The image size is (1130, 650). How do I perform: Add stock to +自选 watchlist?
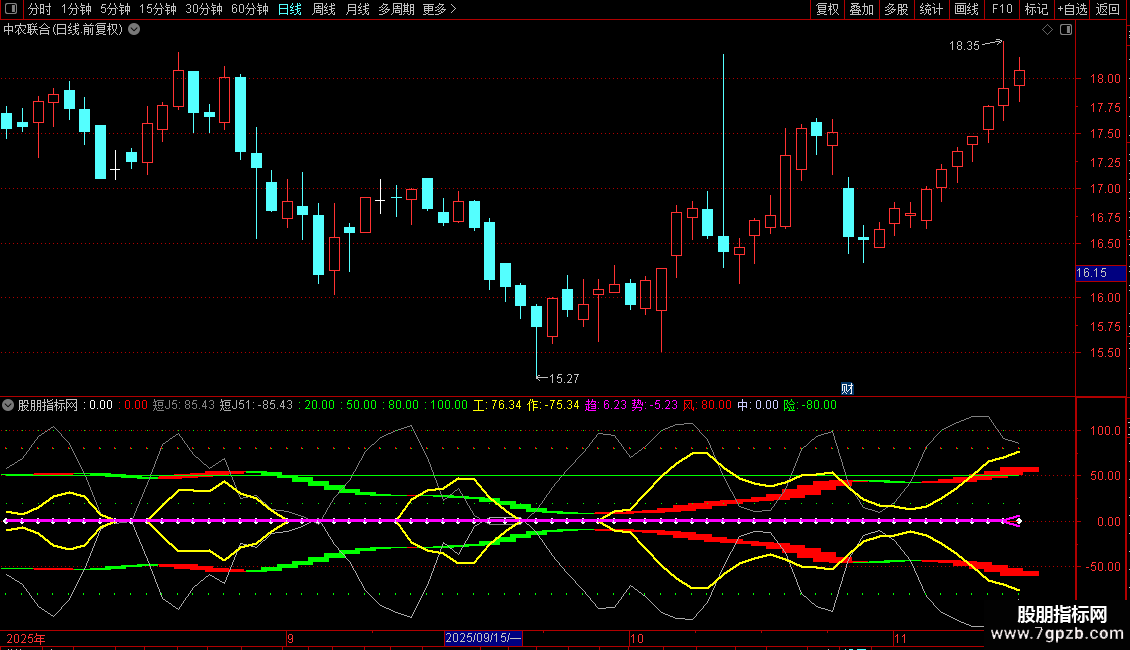pos(1072,9)
